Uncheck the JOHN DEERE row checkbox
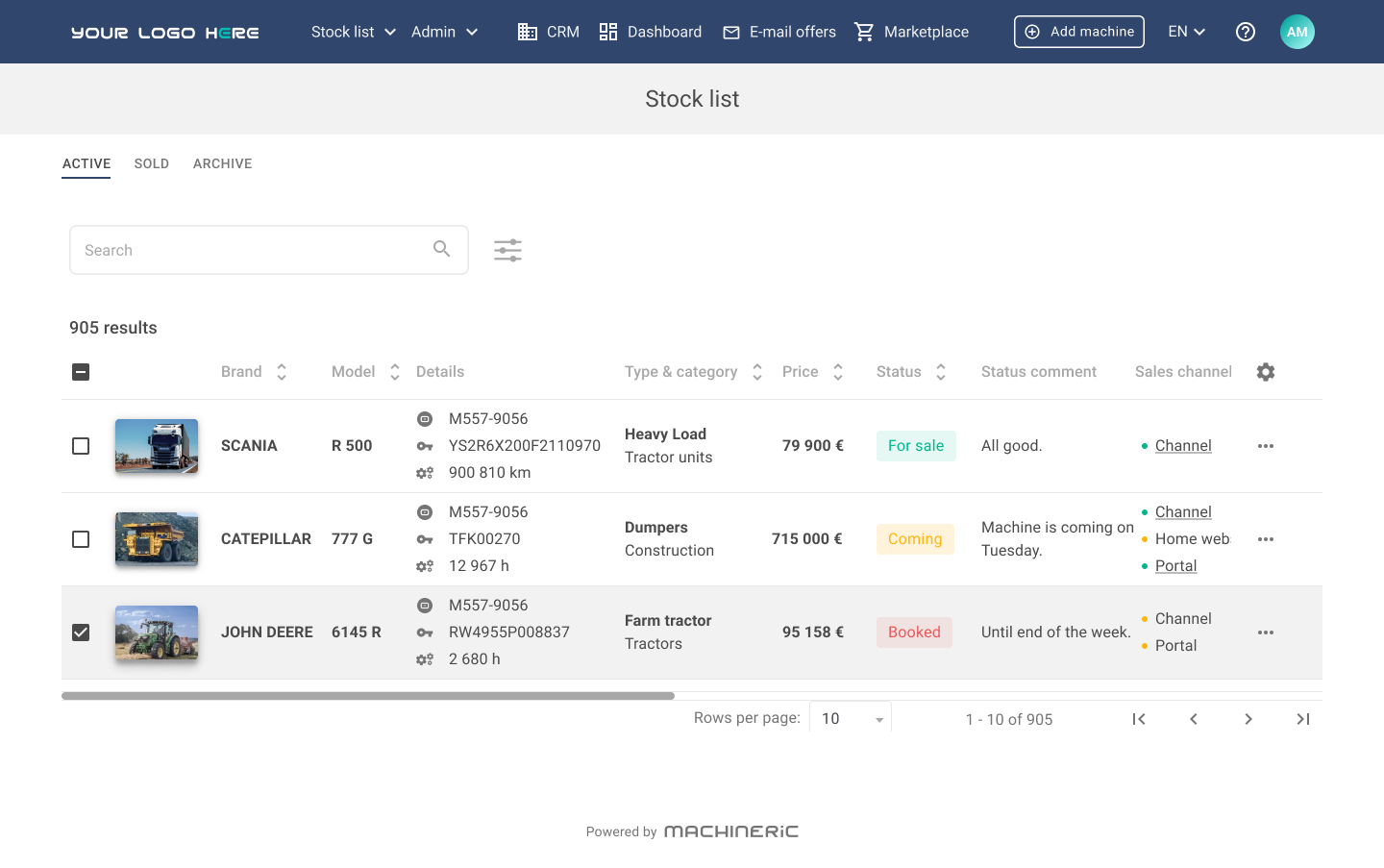This screenshot has height=868, width=1384. pyautogui.click(x=81, y=632)
